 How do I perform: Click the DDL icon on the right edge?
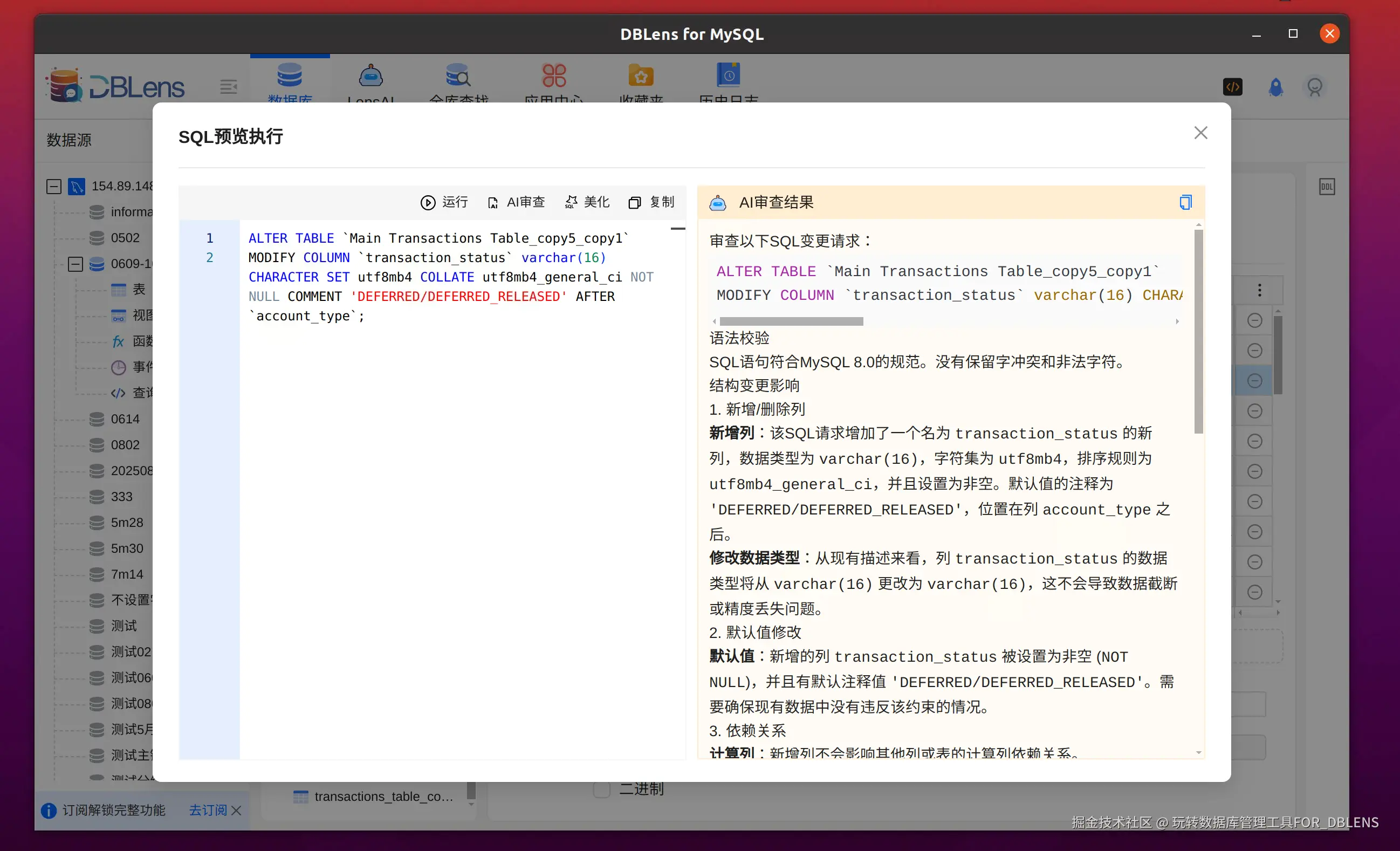click(x=1327, y=187)
